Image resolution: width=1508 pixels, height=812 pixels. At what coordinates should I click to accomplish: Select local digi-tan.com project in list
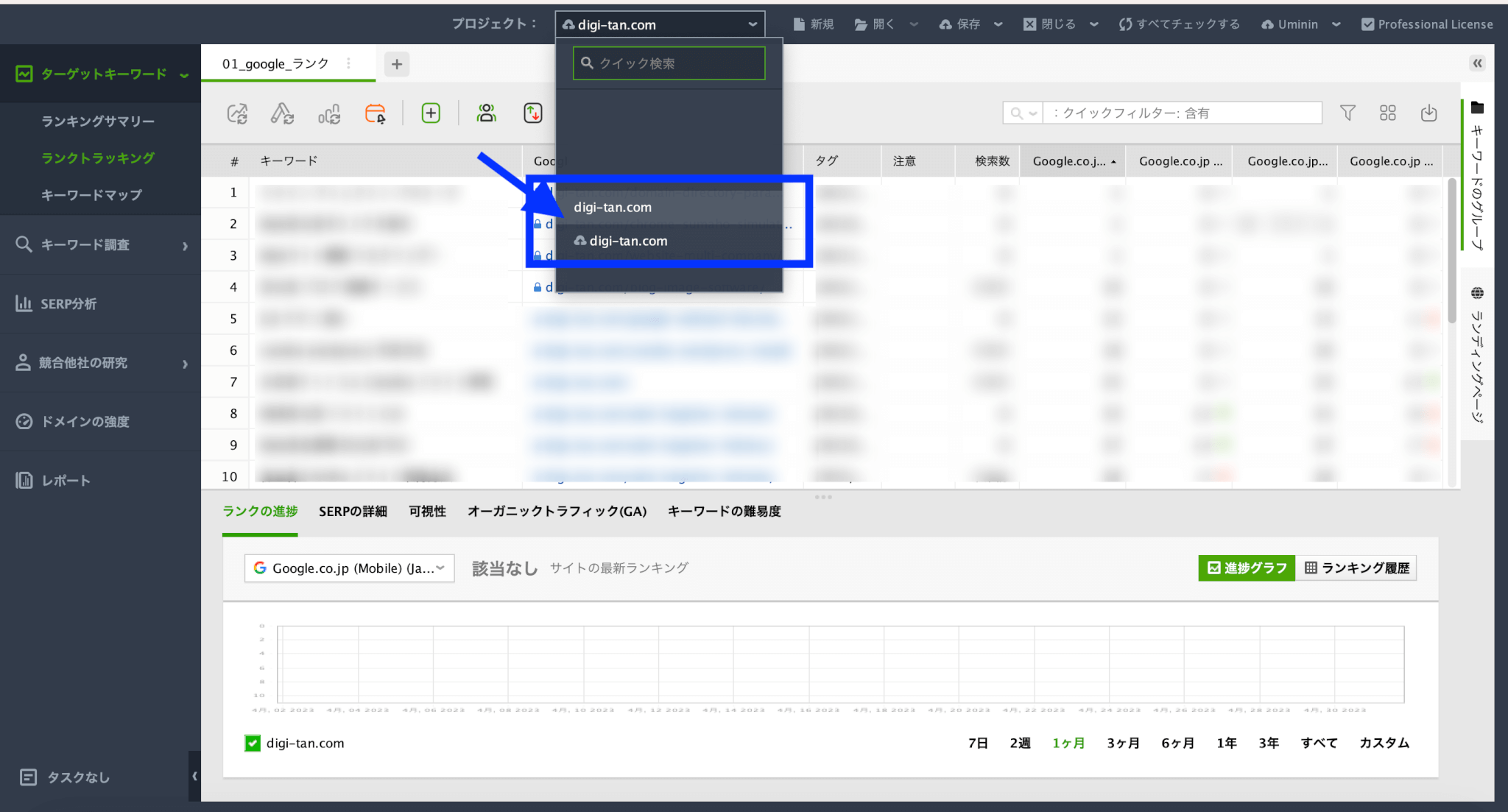(669, 208)
